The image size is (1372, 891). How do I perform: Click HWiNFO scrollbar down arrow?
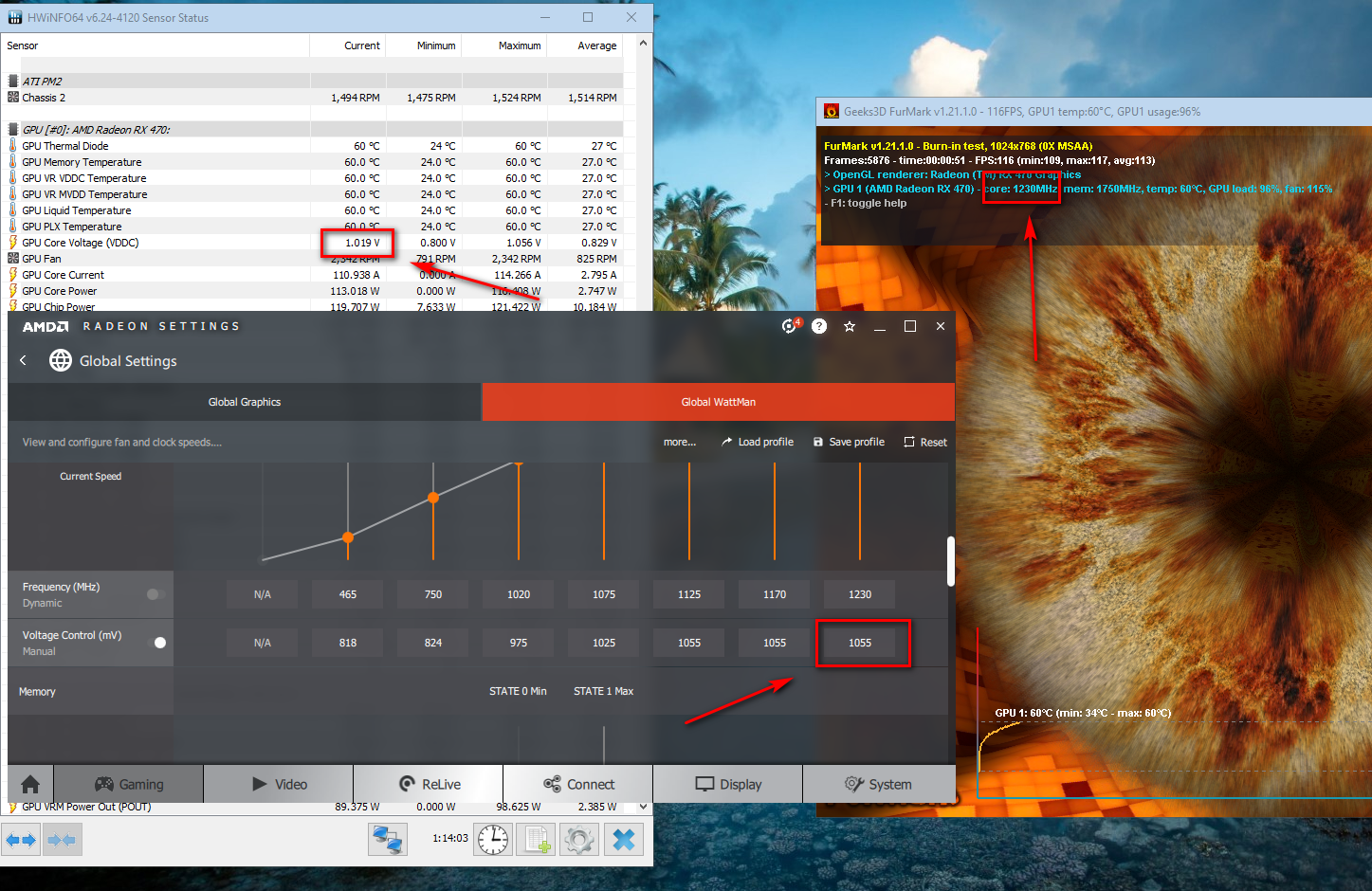point(644,807)
